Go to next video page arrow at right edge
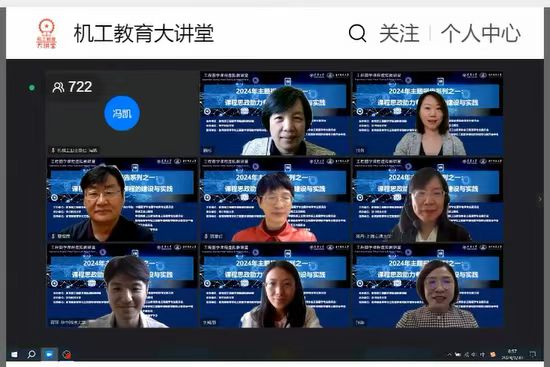Viewport: 550px width, 367px height. pos(540,199)
